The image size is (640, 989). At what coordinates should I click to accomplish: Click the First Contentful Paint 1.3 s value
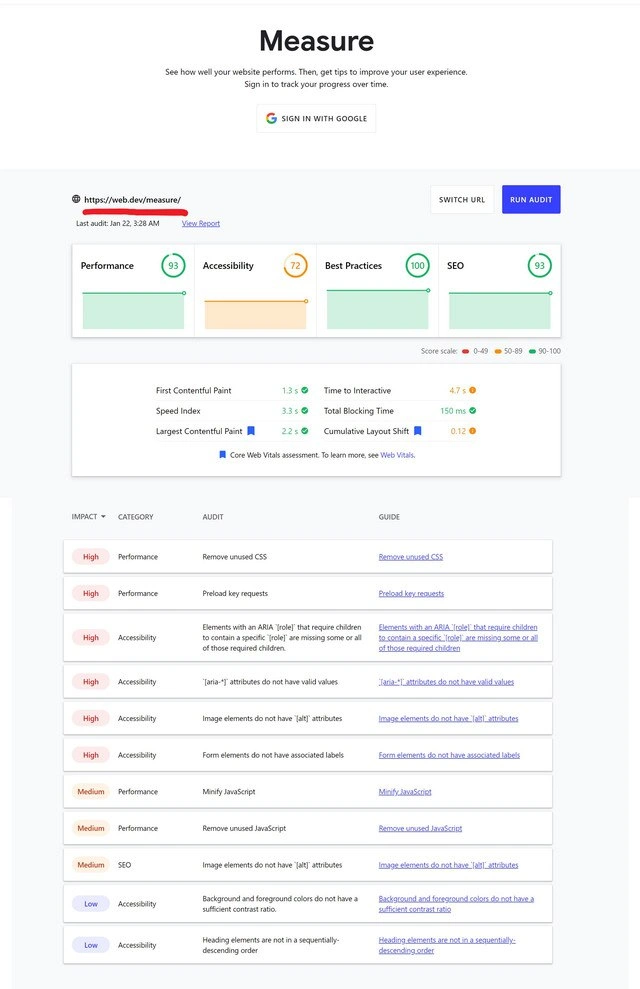click(289, 390)
